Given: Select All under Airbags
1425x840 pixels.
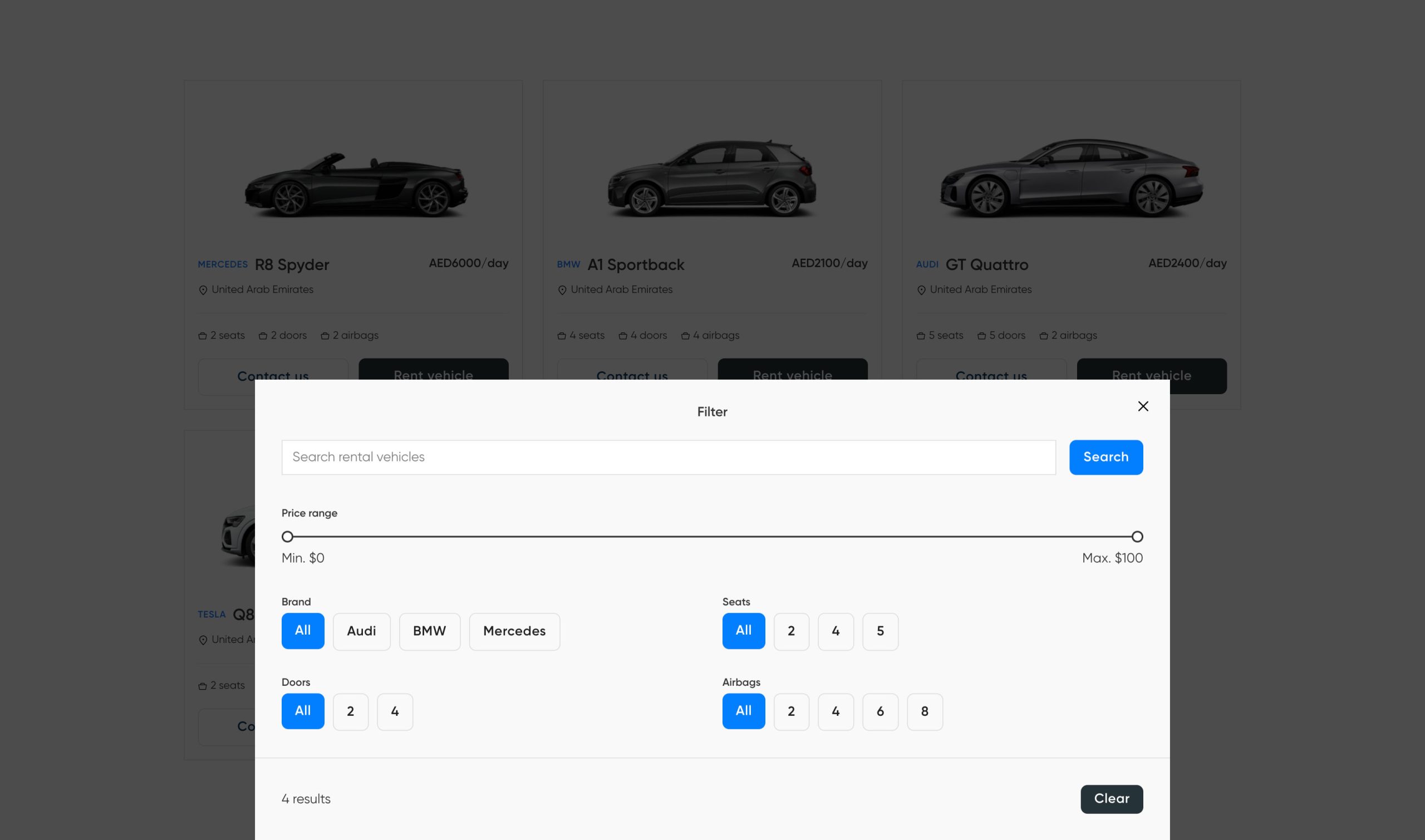Looking at the screenshot, I should [743, 711].
